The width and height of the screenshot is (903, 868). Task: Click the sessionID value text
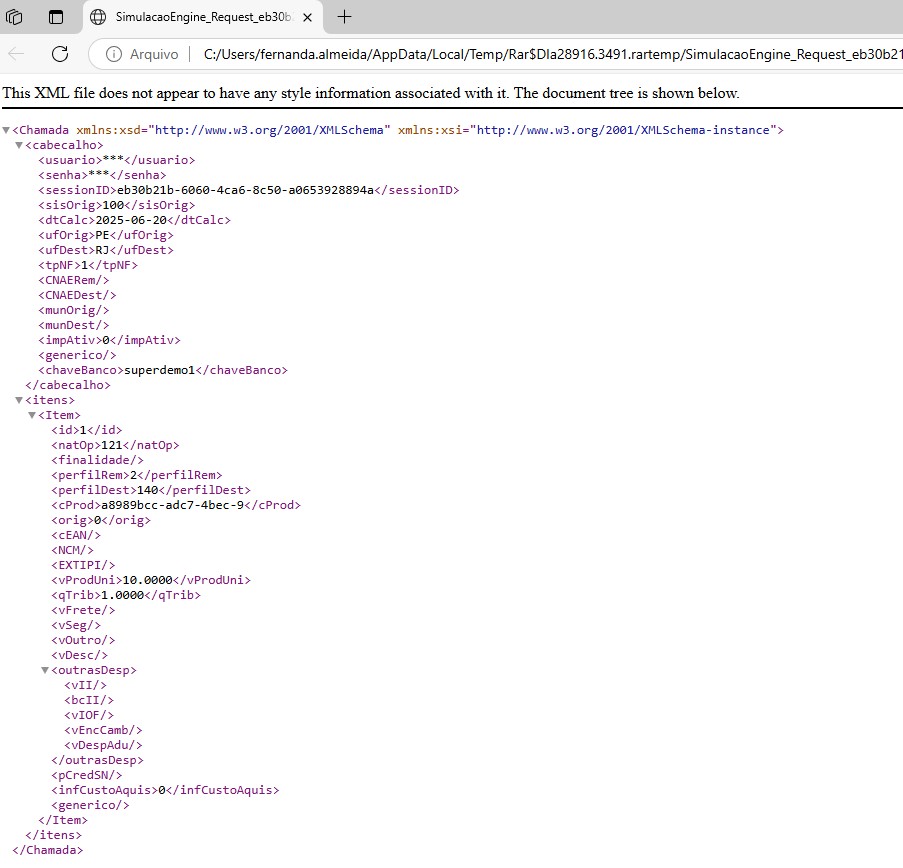click(x=245, y=190)
